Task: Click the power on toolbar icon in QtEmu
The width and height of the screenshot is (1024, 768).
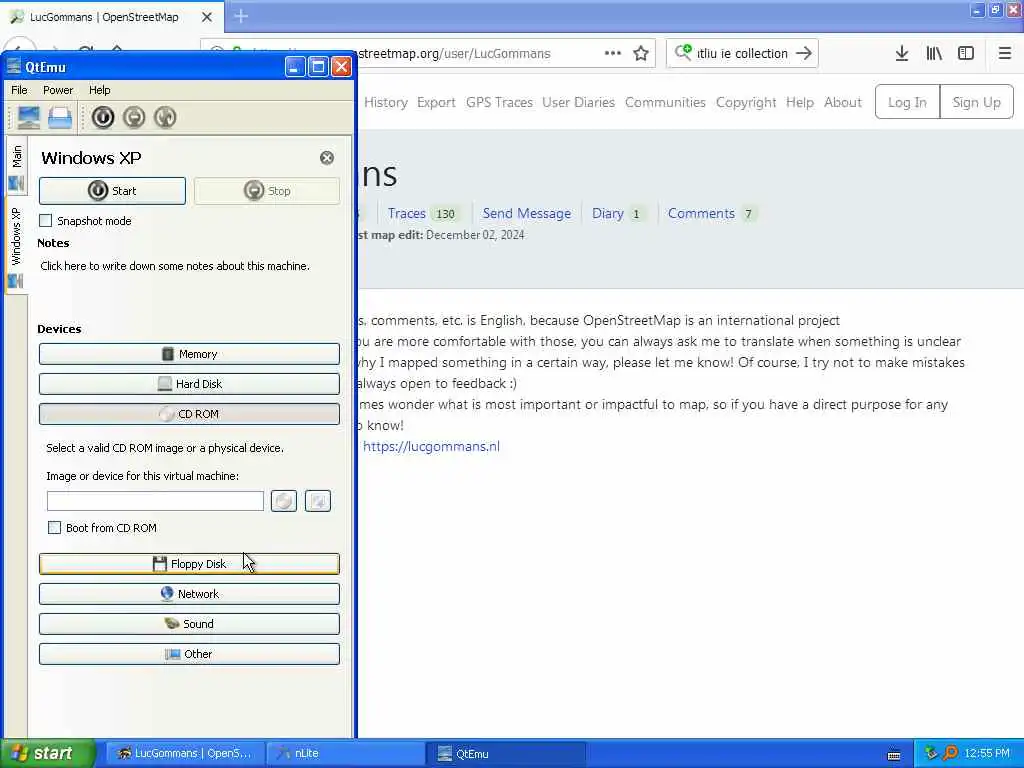Action: [x=103, y=118]
